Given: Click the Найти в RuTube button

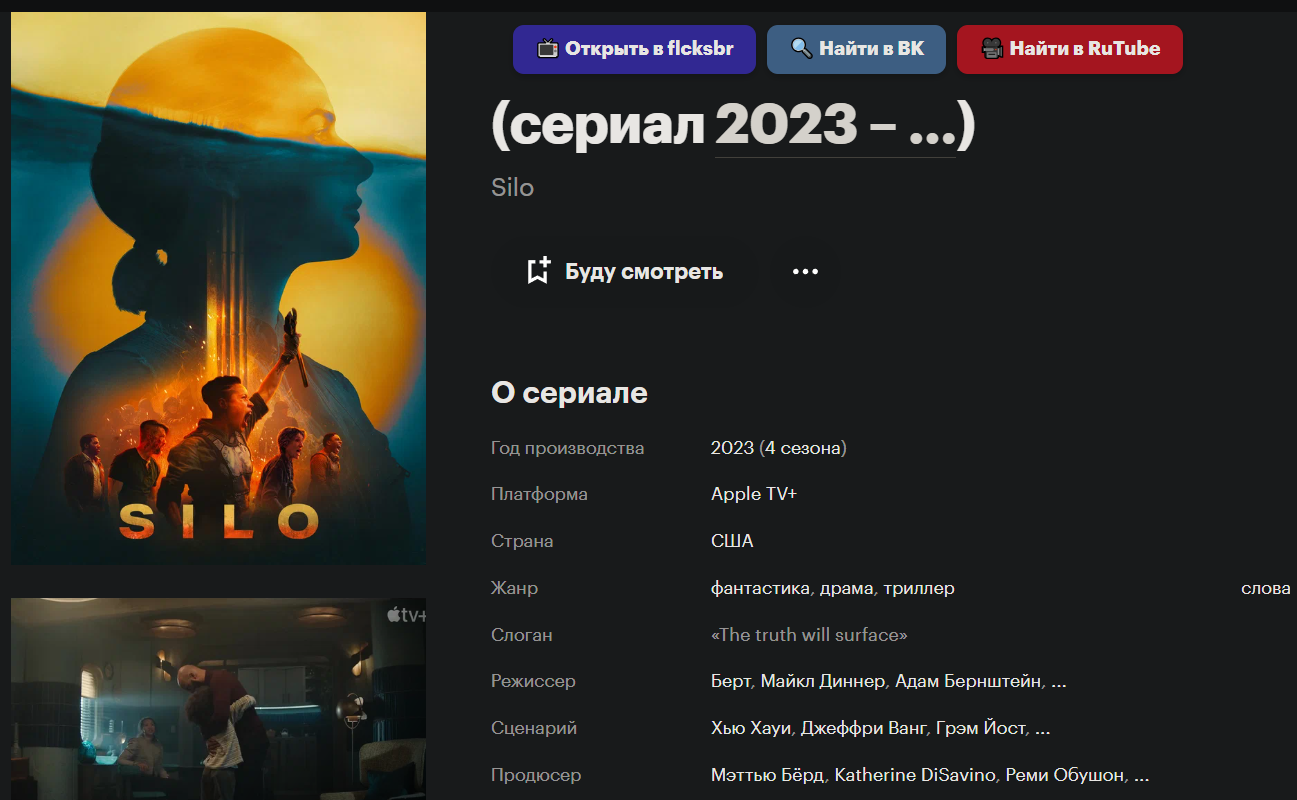Looking at the screenshot, I should click(1070, 49).
